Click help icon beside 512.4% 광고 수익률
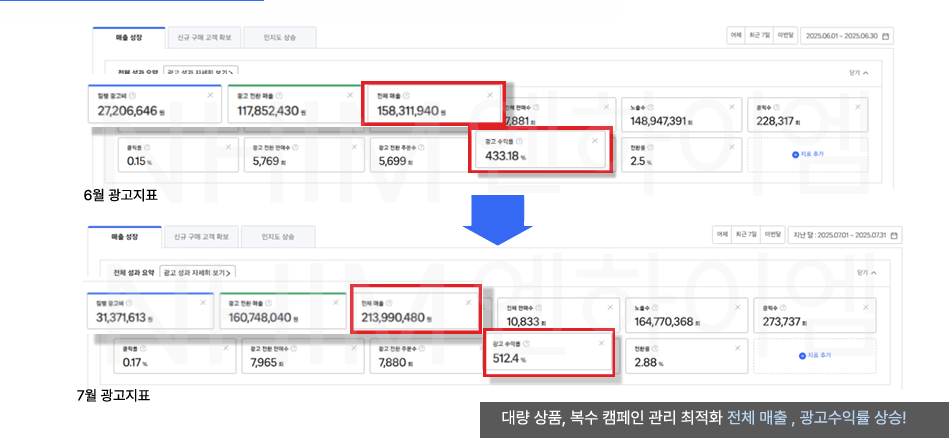949x438 pixels. [x=526, y=343]
